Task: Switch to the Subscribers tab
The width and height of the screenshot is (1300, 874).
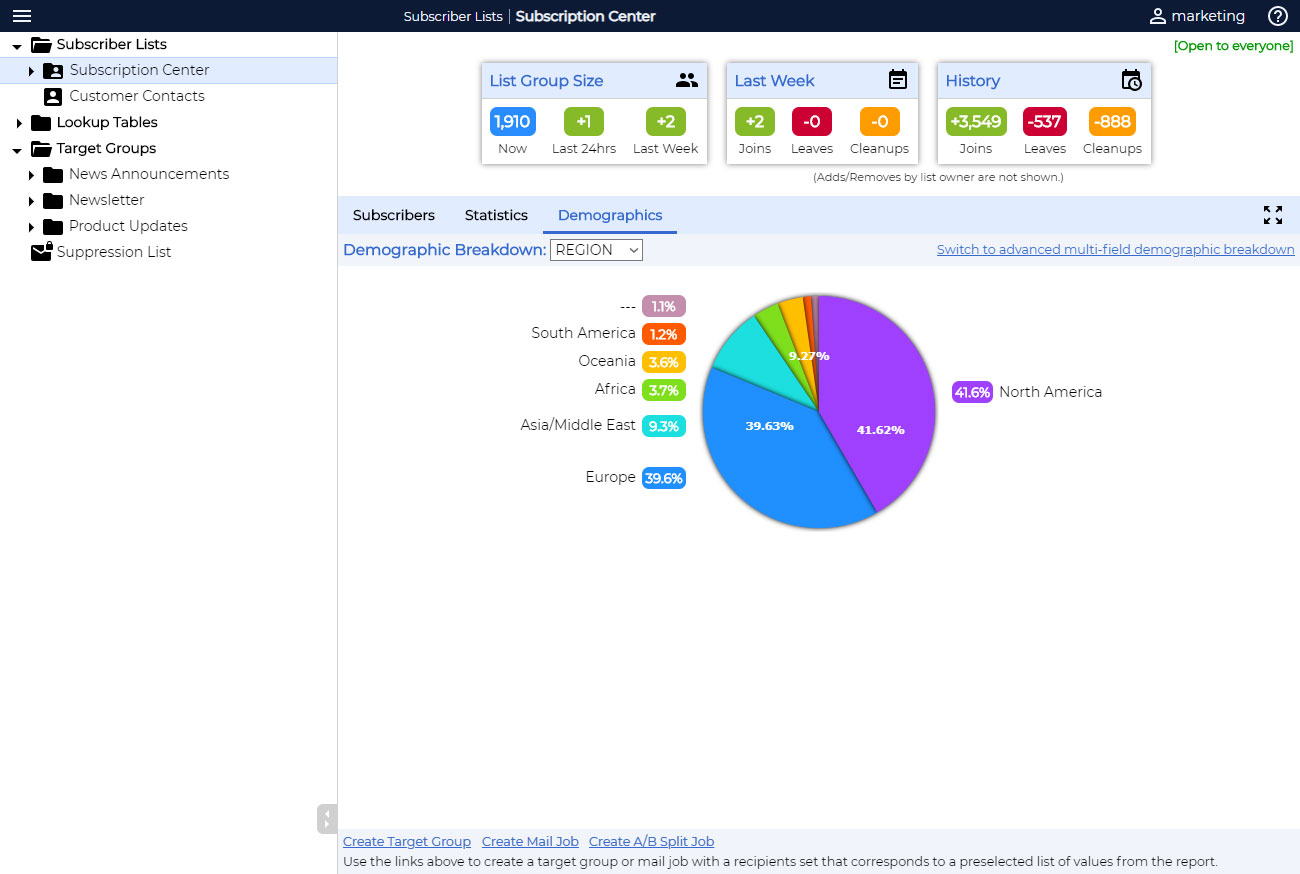Action: pos(394,215)
